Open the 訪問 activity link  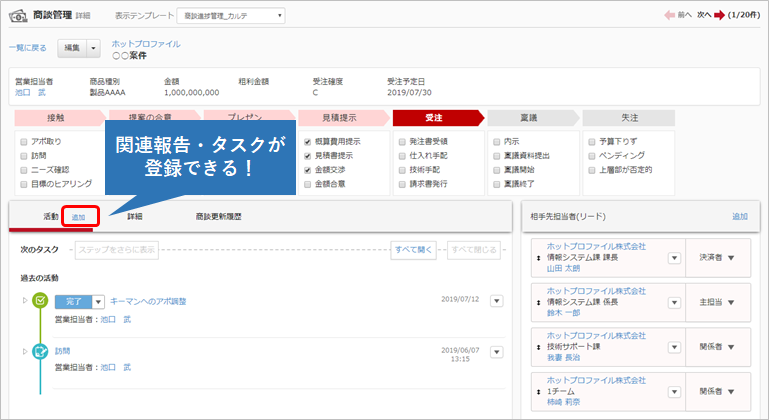tap(62, 351)
